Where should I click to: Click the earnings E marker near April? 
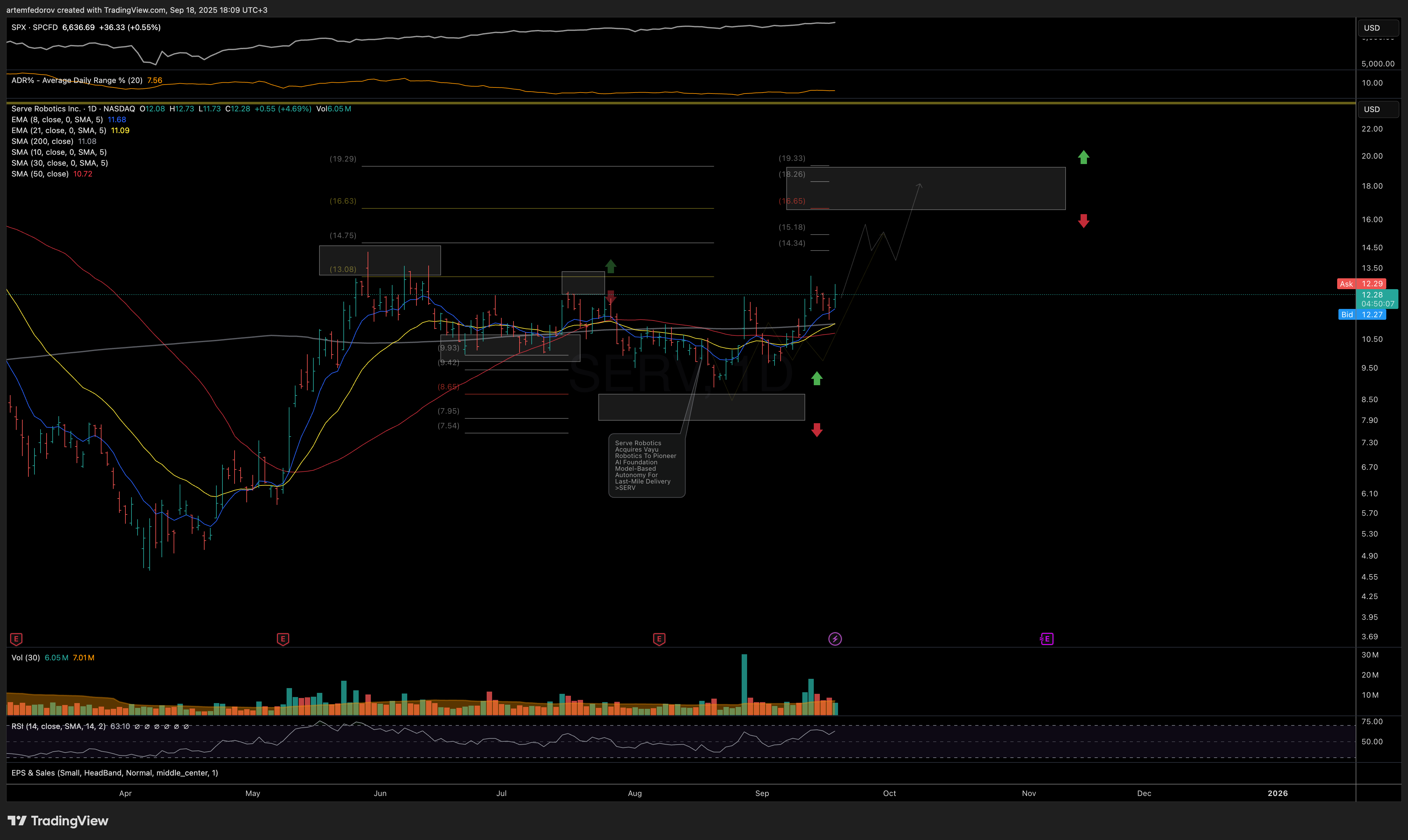(16, 639)
